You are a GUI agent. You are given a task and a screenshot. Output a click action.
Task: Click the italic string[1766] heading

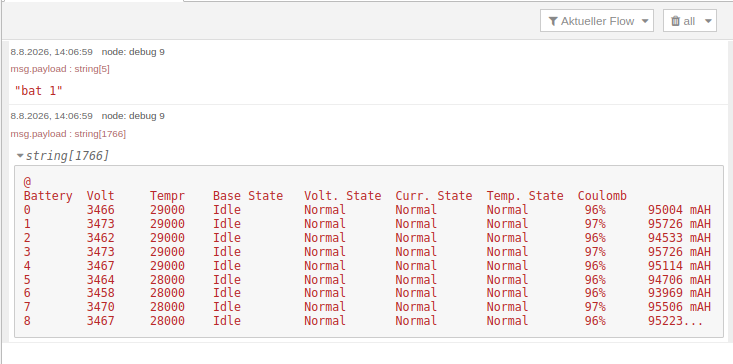pyautogui.click(x=67, y=156)
